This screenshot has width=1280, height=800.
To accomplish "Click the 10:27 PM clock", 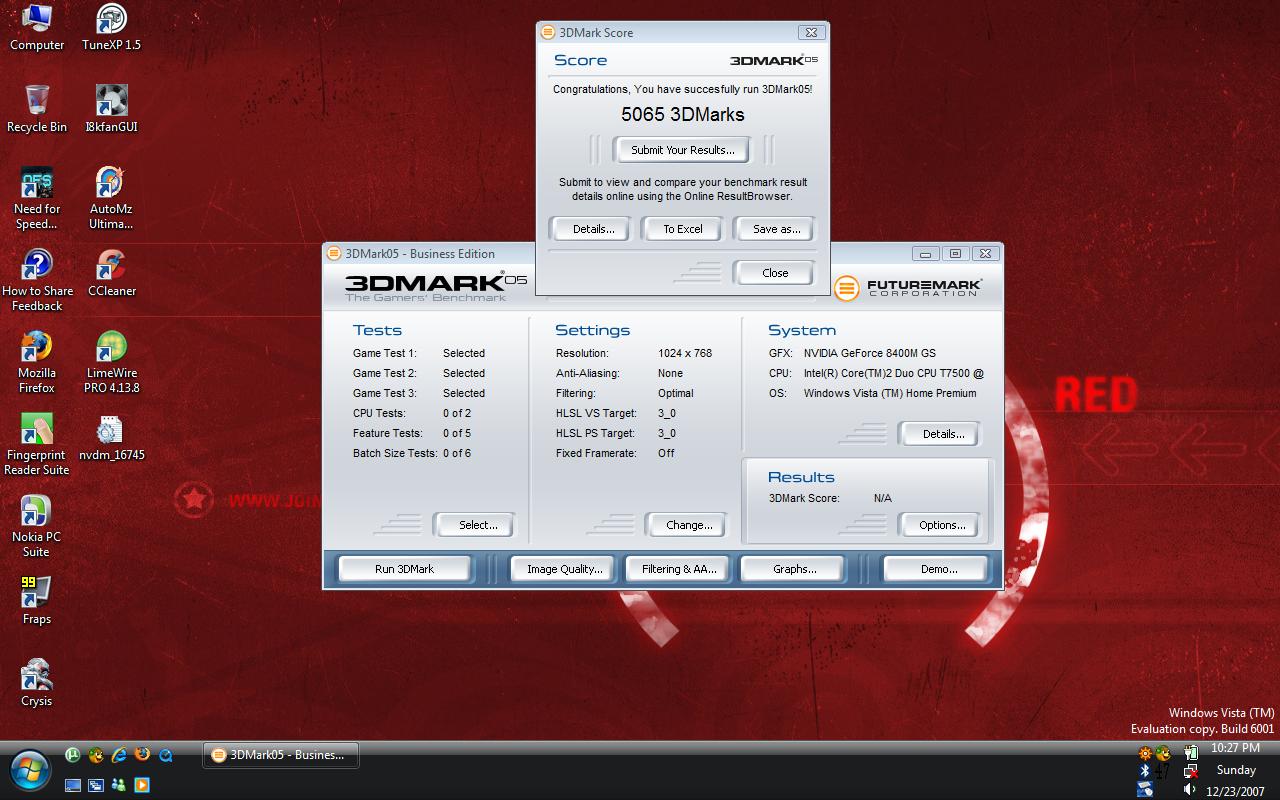I will 1235,748.
